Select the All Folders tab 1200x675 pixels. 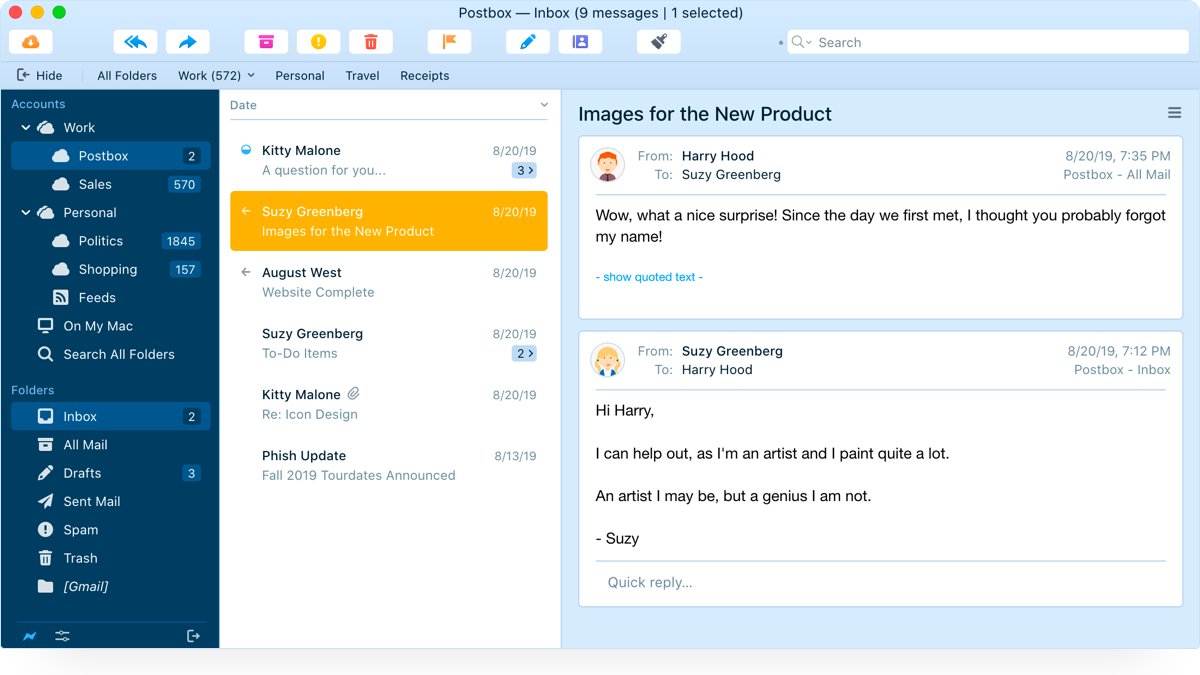coord(127,75)
